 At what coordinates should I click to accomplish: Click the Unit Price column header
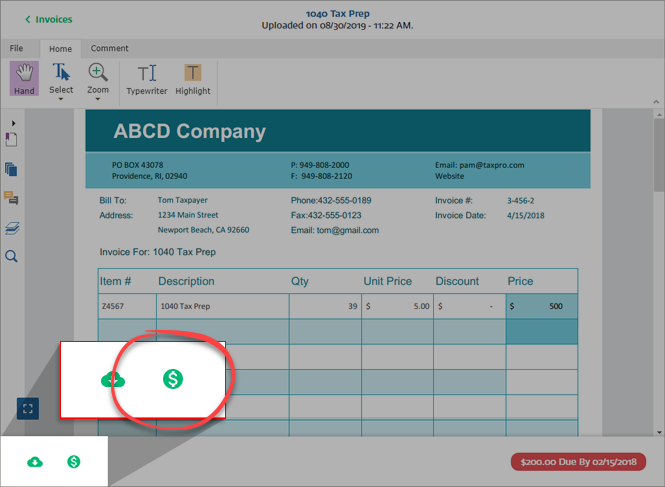tap(388, 281)
